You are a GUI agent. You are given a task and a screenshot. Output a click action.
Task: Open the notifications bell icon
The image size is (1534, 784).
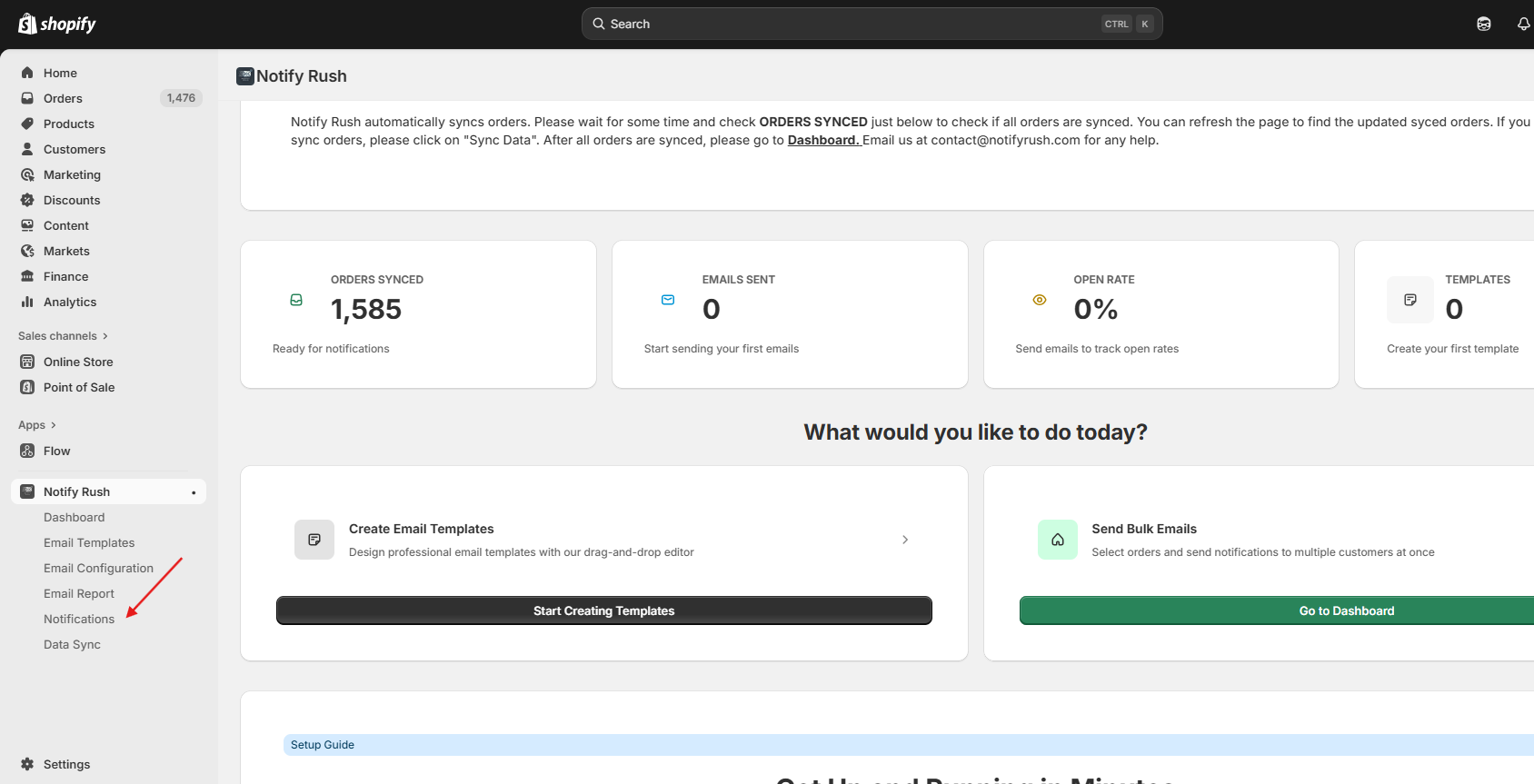coord(1523,24)
